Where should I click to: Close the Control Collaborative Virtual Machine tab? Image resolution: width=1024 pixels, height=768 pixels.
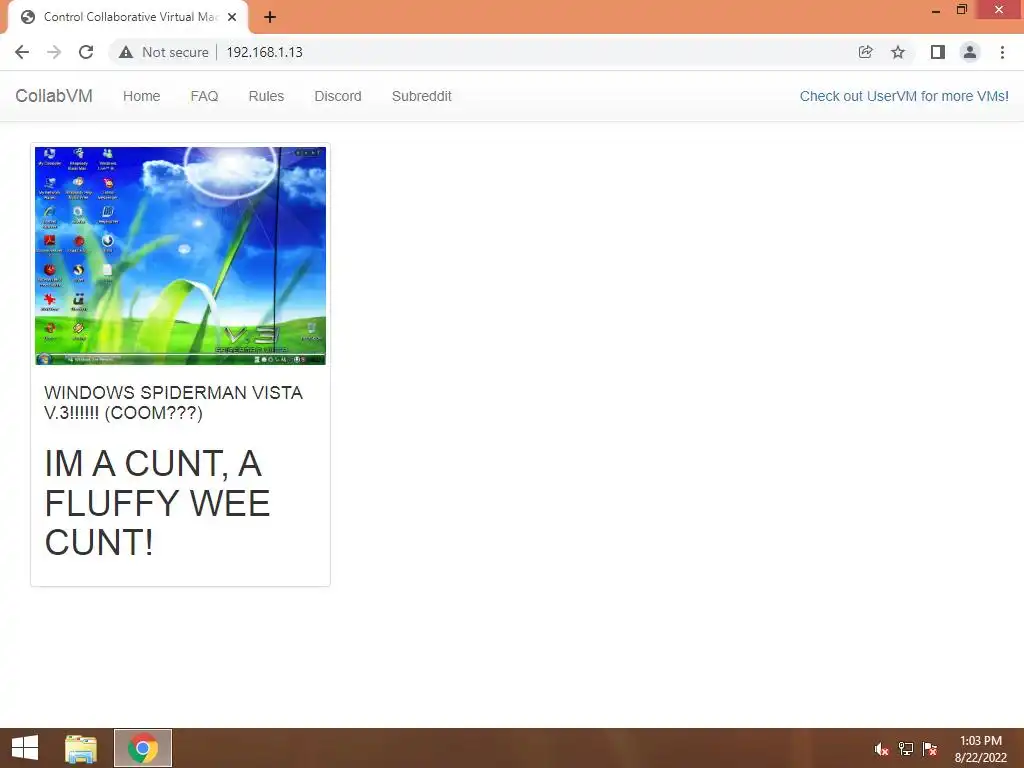[232, 17]
